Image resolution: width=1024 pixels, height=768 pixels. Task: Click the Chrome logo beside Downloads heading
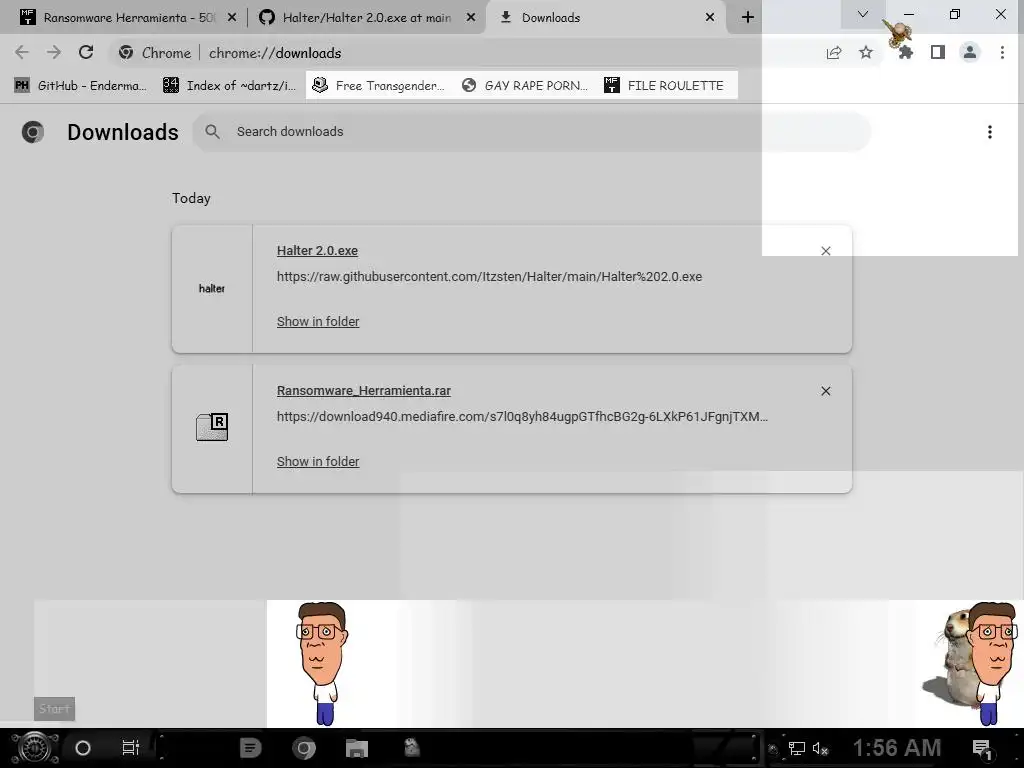(33, 132)
